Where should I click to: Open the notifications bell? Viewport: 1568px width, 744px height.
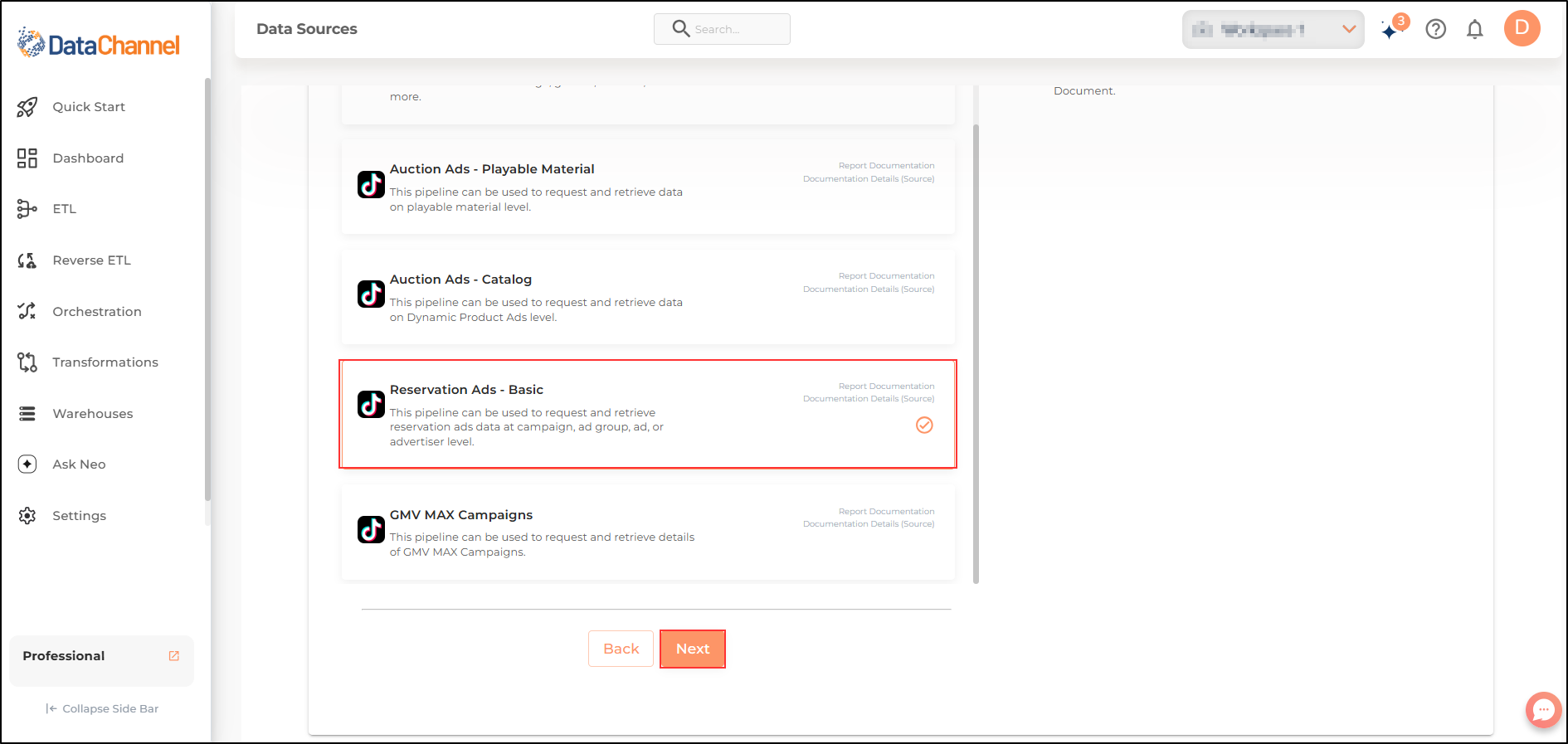pos(1475,29)
